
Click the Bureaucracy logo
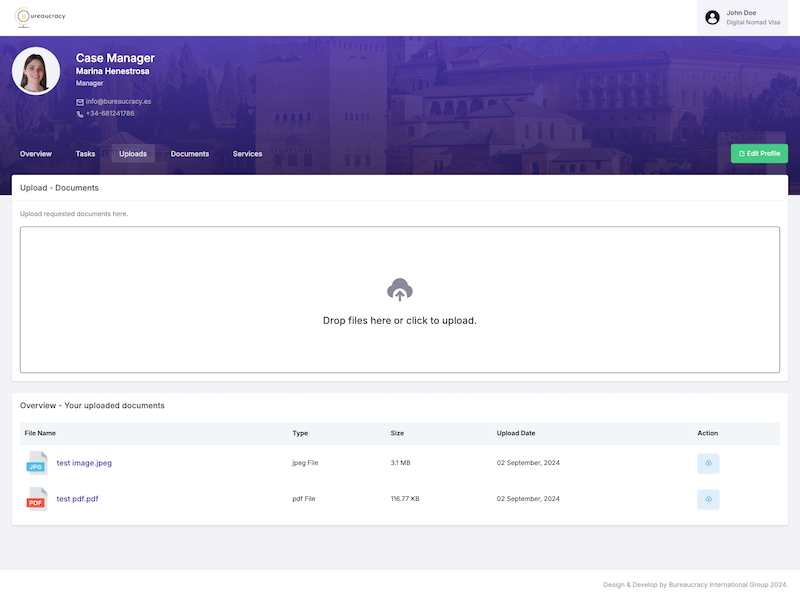point(40,17)
